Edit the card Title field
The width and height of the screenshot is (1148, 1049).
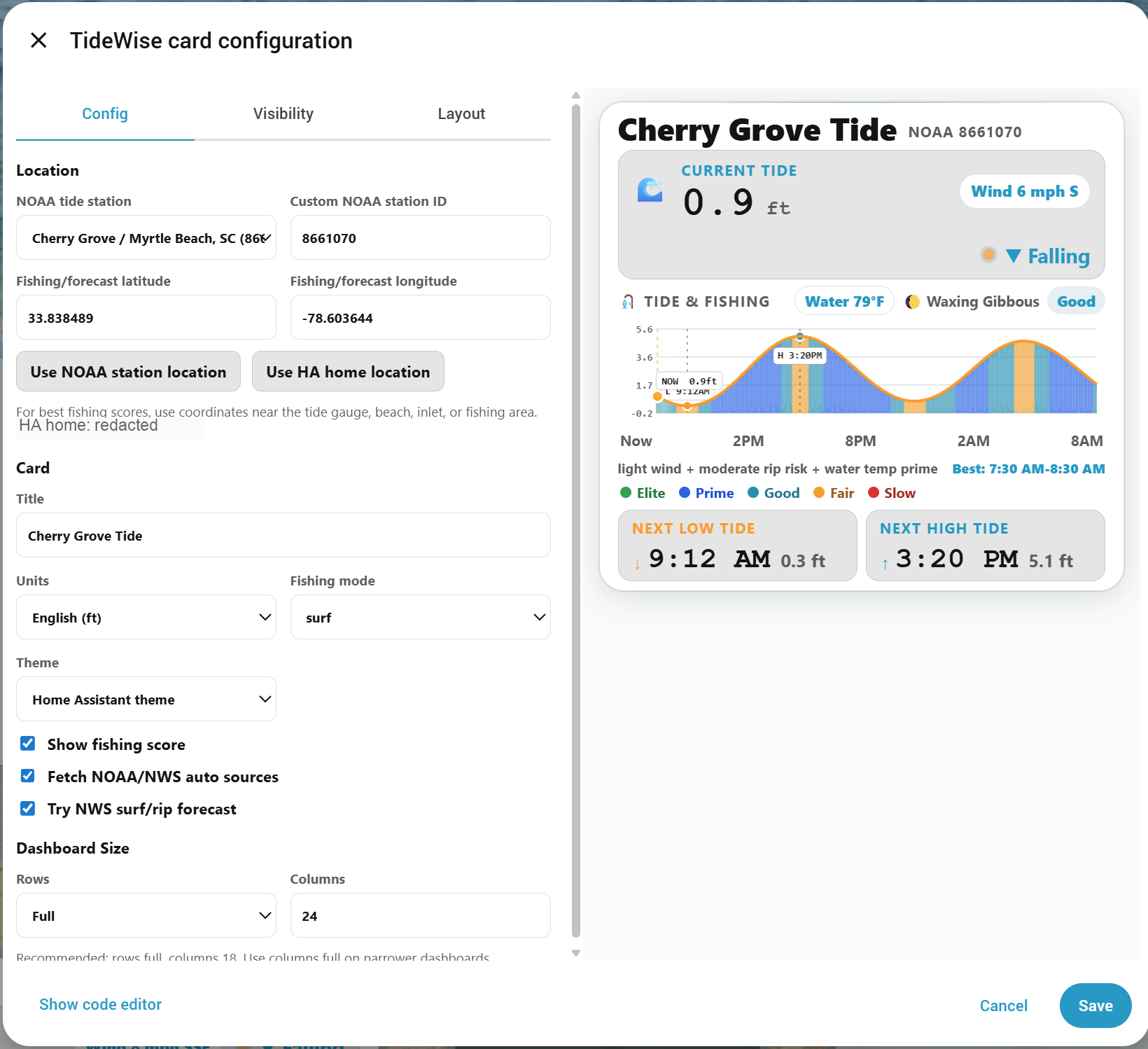[283, 535]
